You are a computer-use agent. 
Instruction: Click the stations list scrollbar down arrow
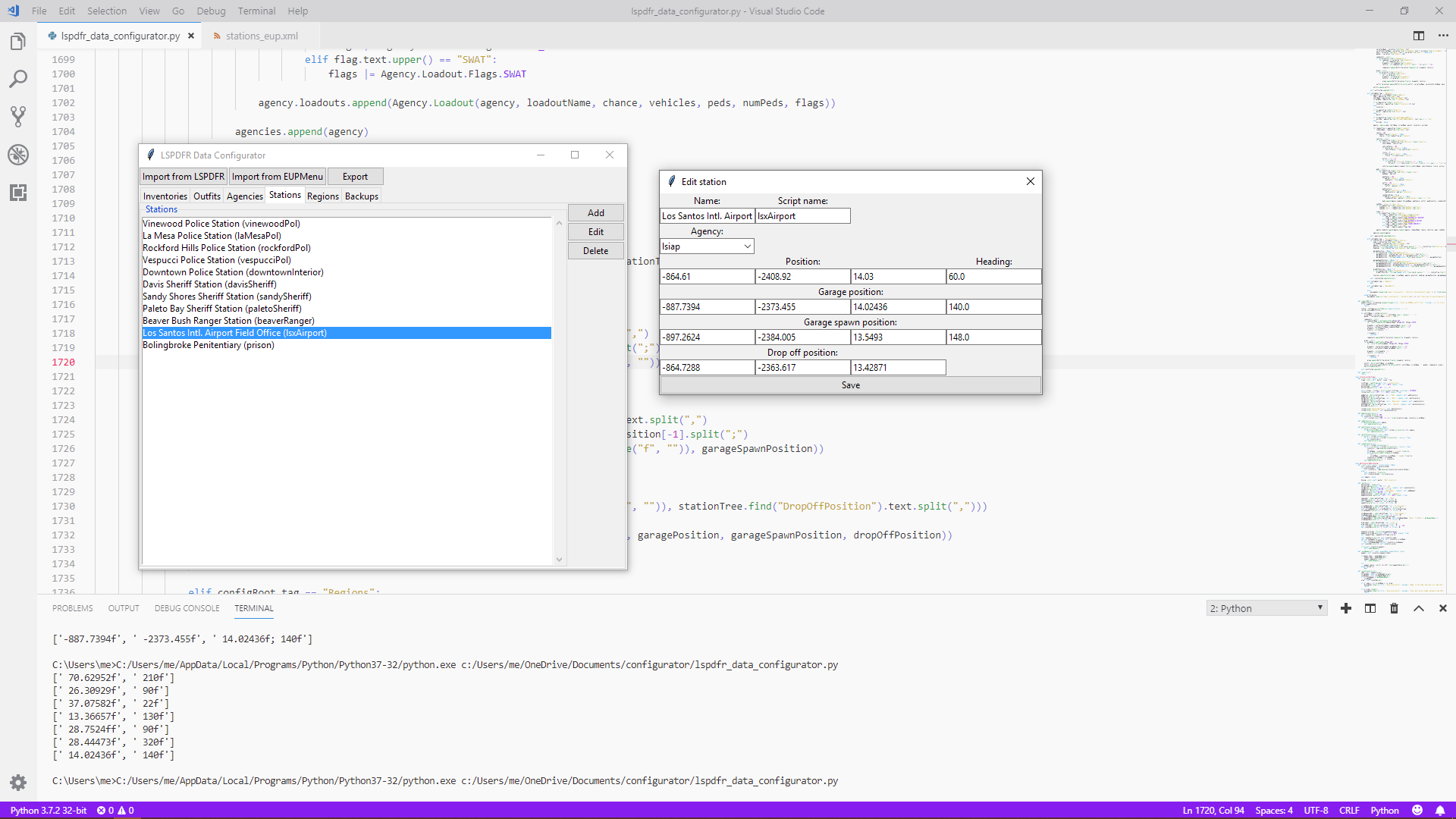[559, 560]
